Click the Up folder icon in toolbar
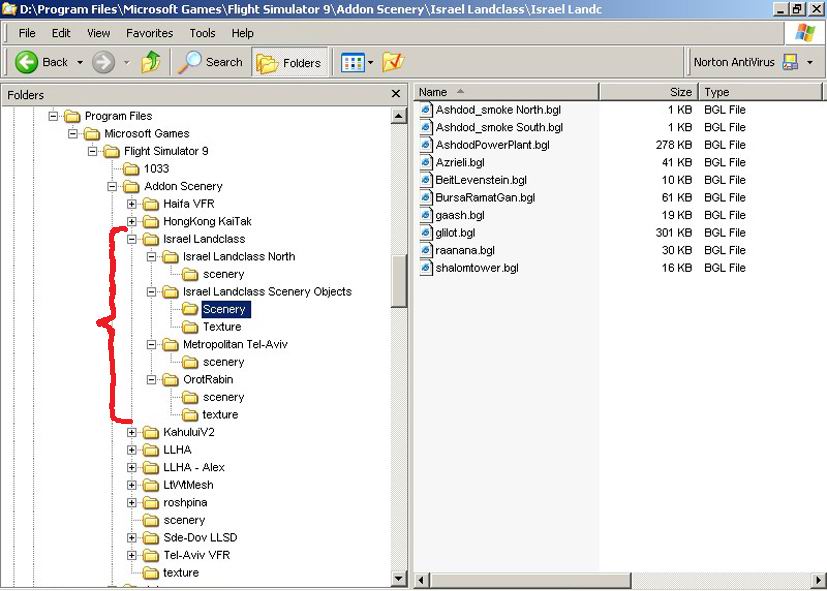The width and height of the screenshot is (827, 591). point(151,62)
